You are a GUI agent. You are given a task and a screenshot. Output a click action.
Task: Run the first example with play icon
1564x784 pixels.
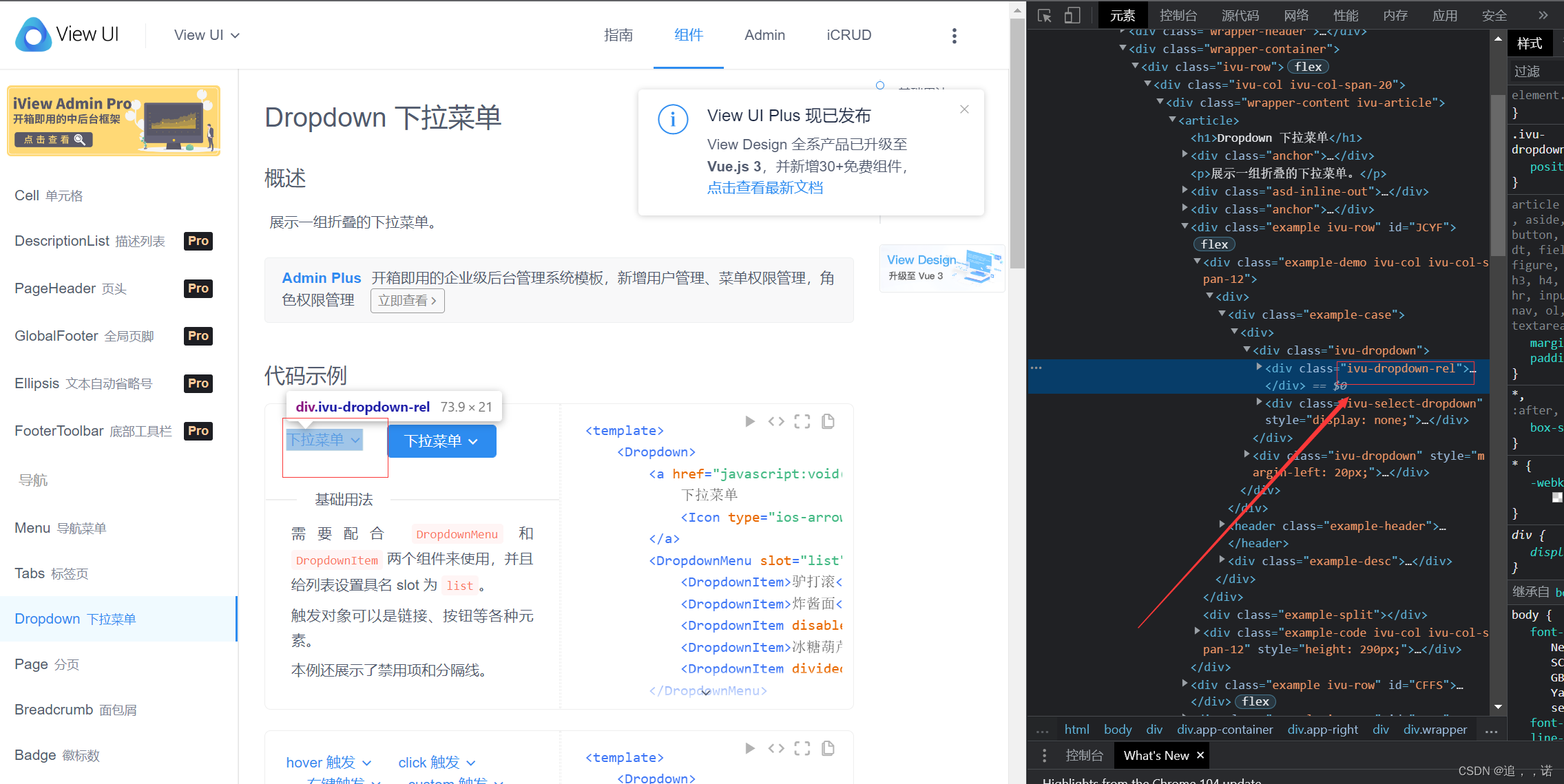pyautogui.click(x=750, y=421)
